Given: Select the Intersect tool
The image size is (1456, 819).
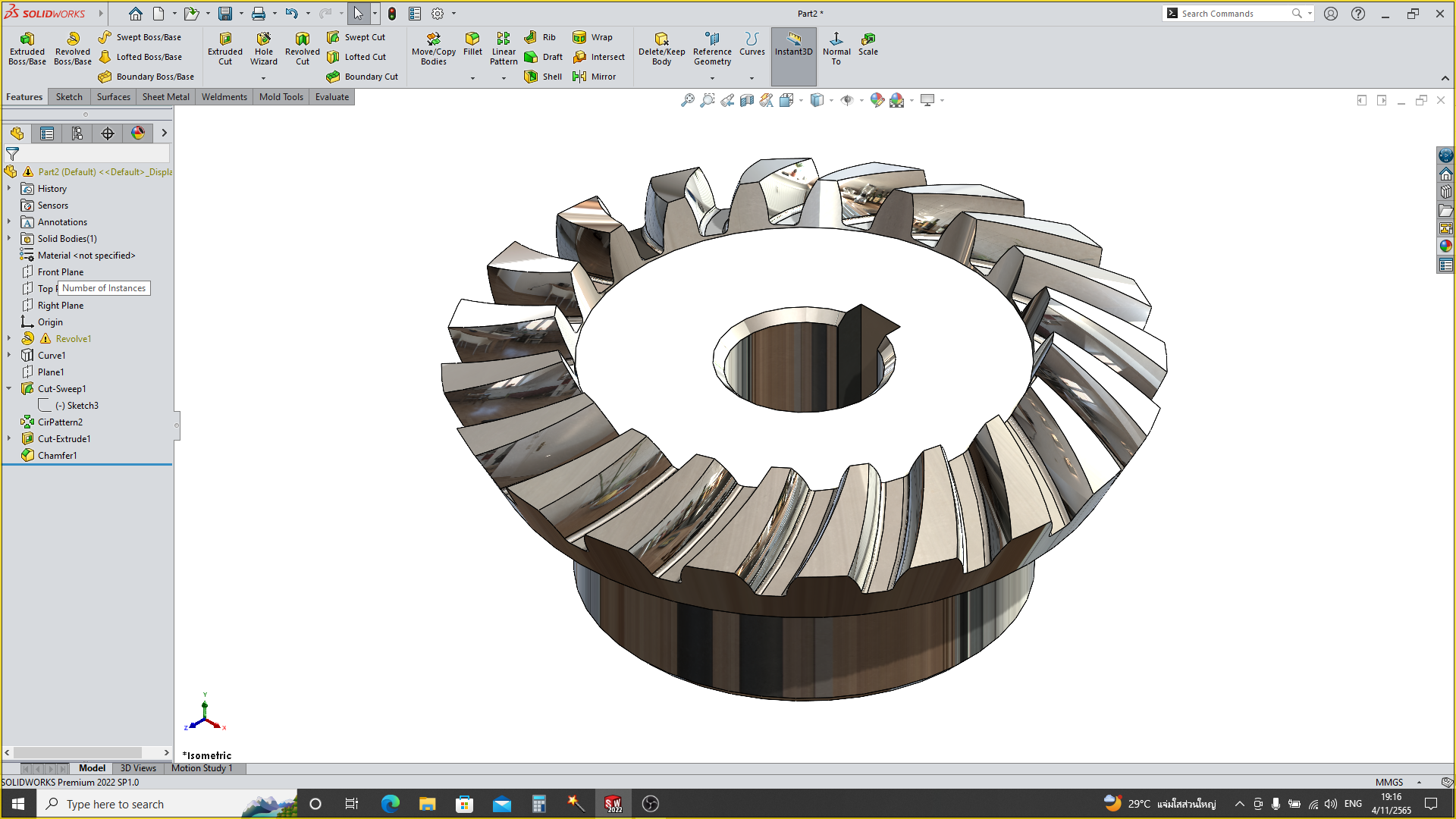Looking at the screenshot, I should point(599,57).
